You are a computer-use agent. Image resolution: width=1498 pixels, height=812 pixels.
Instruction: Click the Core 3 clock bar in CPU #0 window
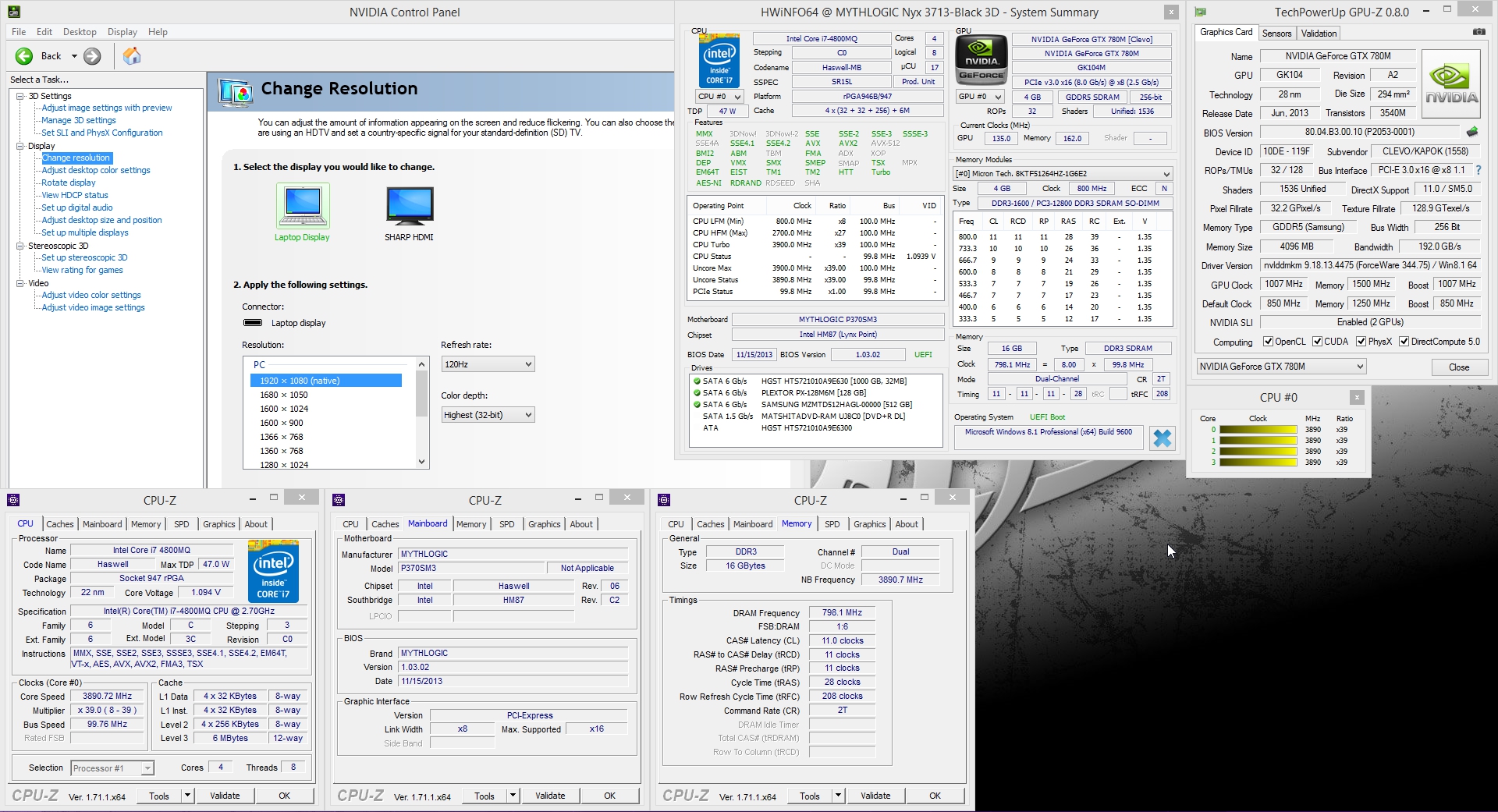coord(1258,463)
